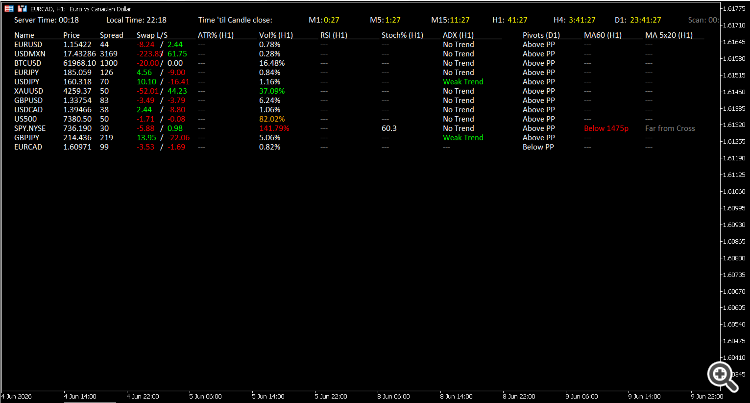Click the magnifier zoom icon
This screenshot has width=750, height=403.
(x=723, y=377)
